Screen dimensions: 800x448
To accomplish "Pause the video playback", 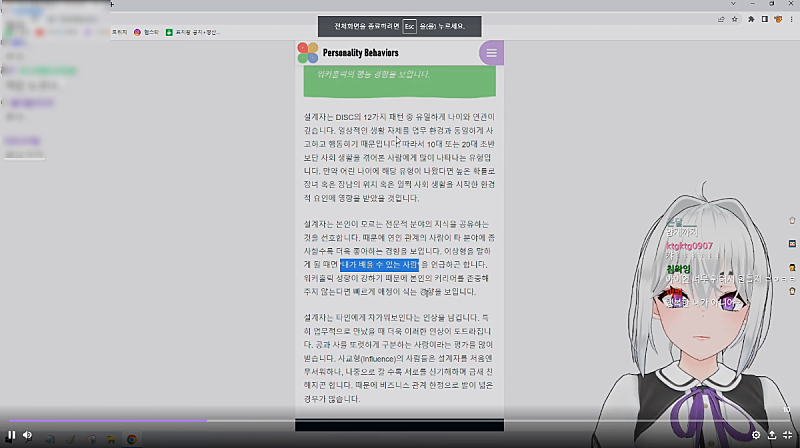I will point(12,435).
